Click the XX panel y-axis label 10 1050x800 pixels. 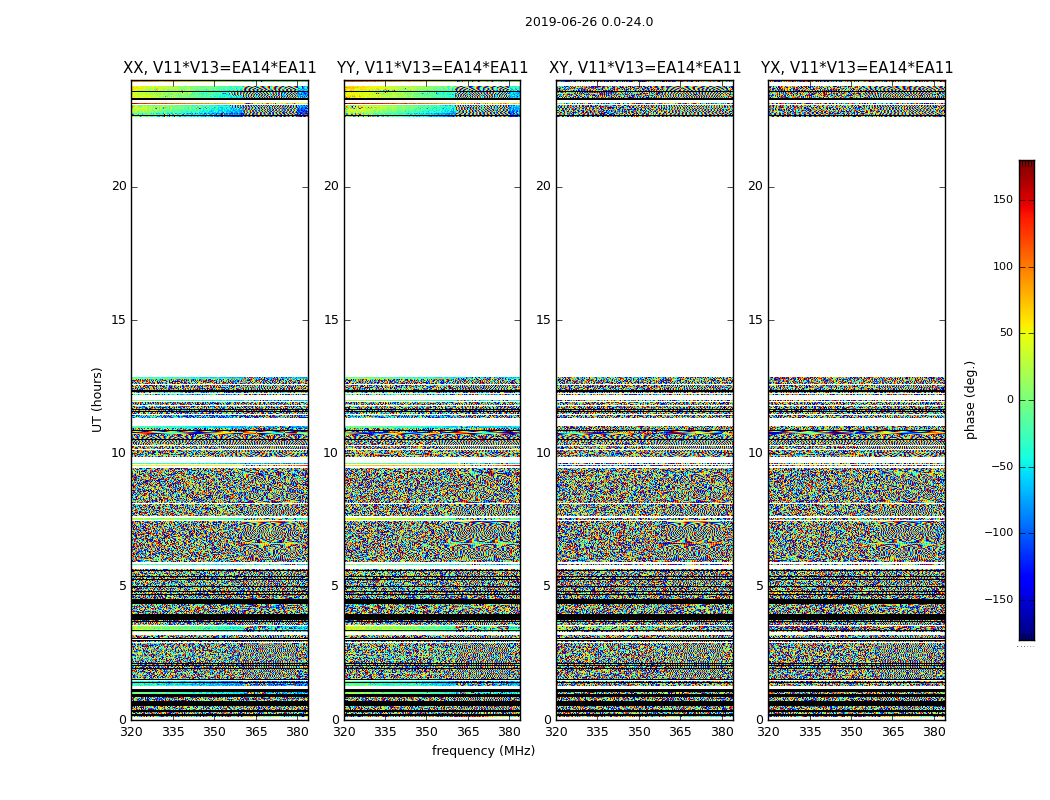tap(119, 453)
